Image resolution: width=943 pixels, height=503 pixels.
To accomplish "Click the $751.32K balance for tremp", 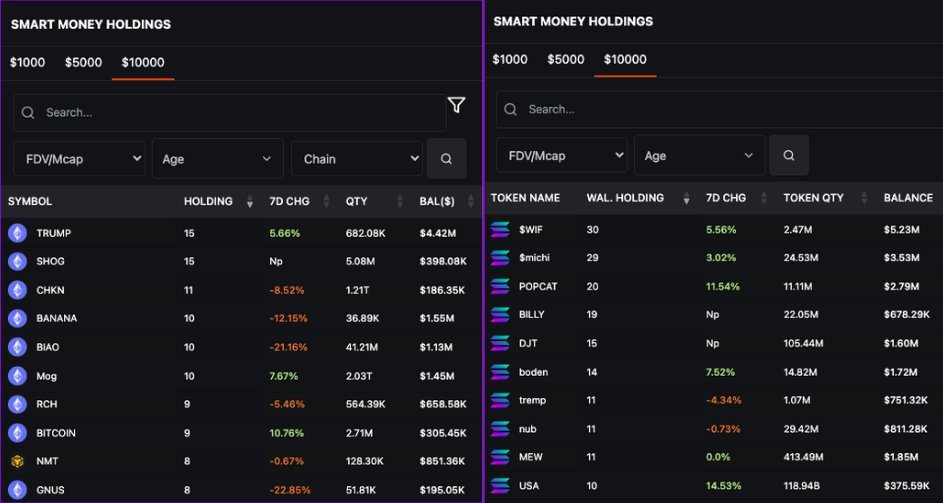I will pos(906,400).
